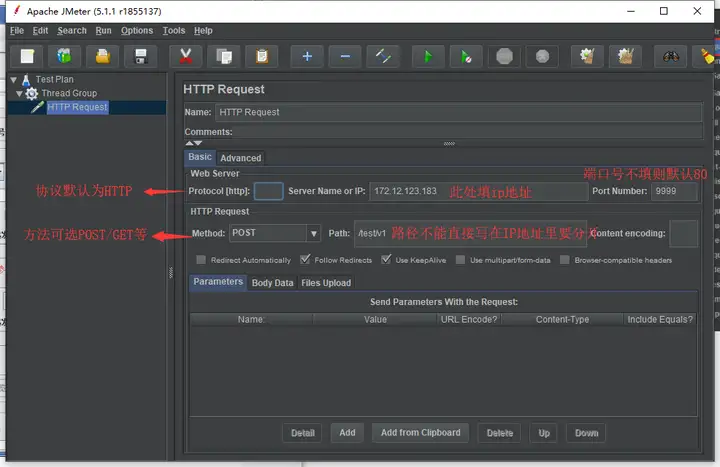Viewport: 720px width, 467px height.
Task: Enable Browser-compatible headers checkbox
Action: (x=565, y=260)
